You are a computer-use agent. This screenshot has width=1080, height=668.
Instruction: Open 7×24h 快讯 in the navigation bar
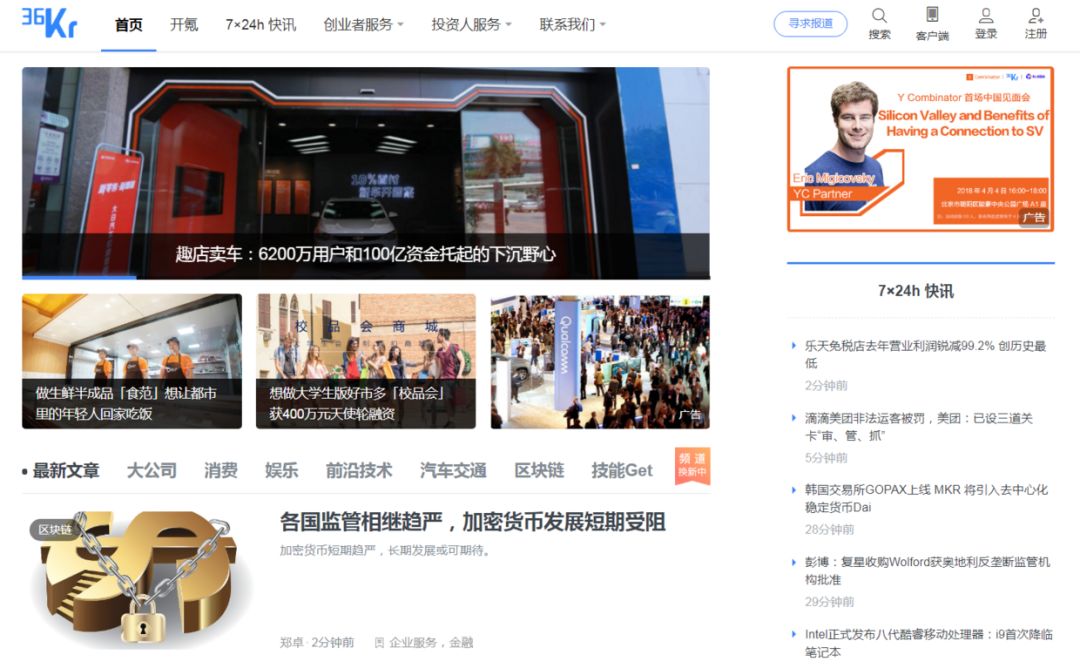click(x=261, y=25)
